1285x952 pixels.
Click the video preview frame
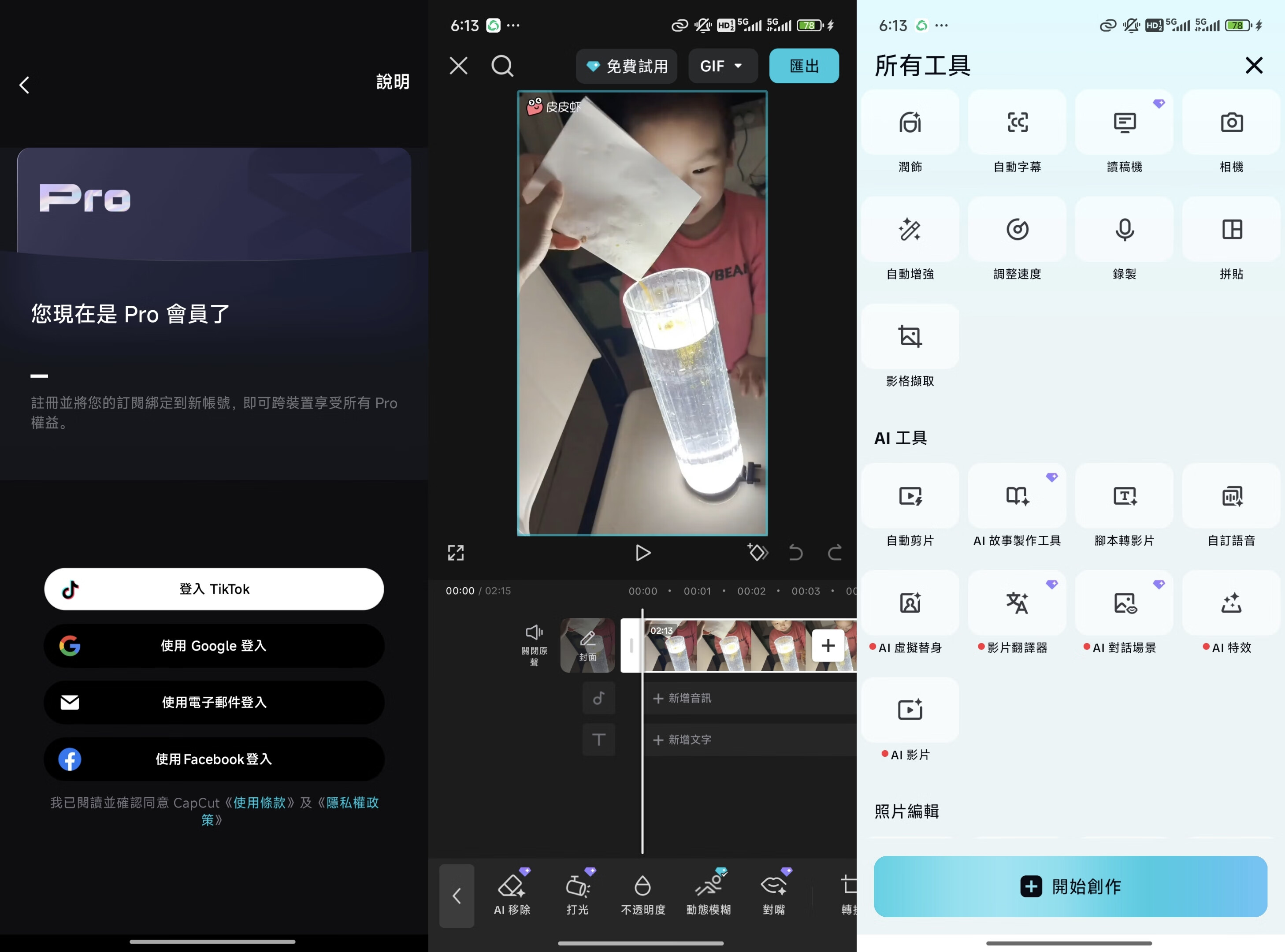coord(642,313)
